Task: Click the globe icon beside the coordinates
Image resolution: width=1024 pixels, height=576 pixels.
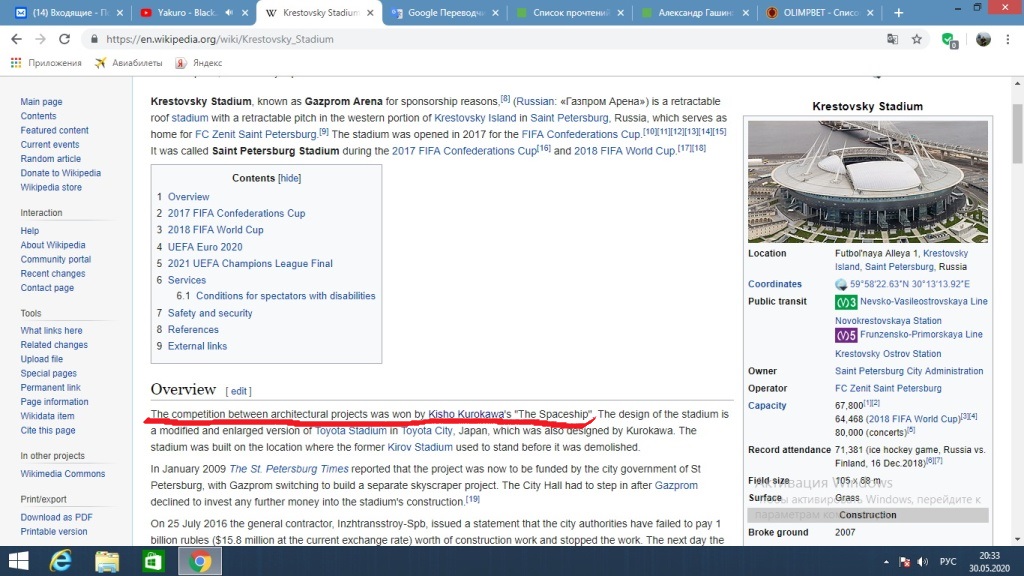Action: (x=841, y=284)
